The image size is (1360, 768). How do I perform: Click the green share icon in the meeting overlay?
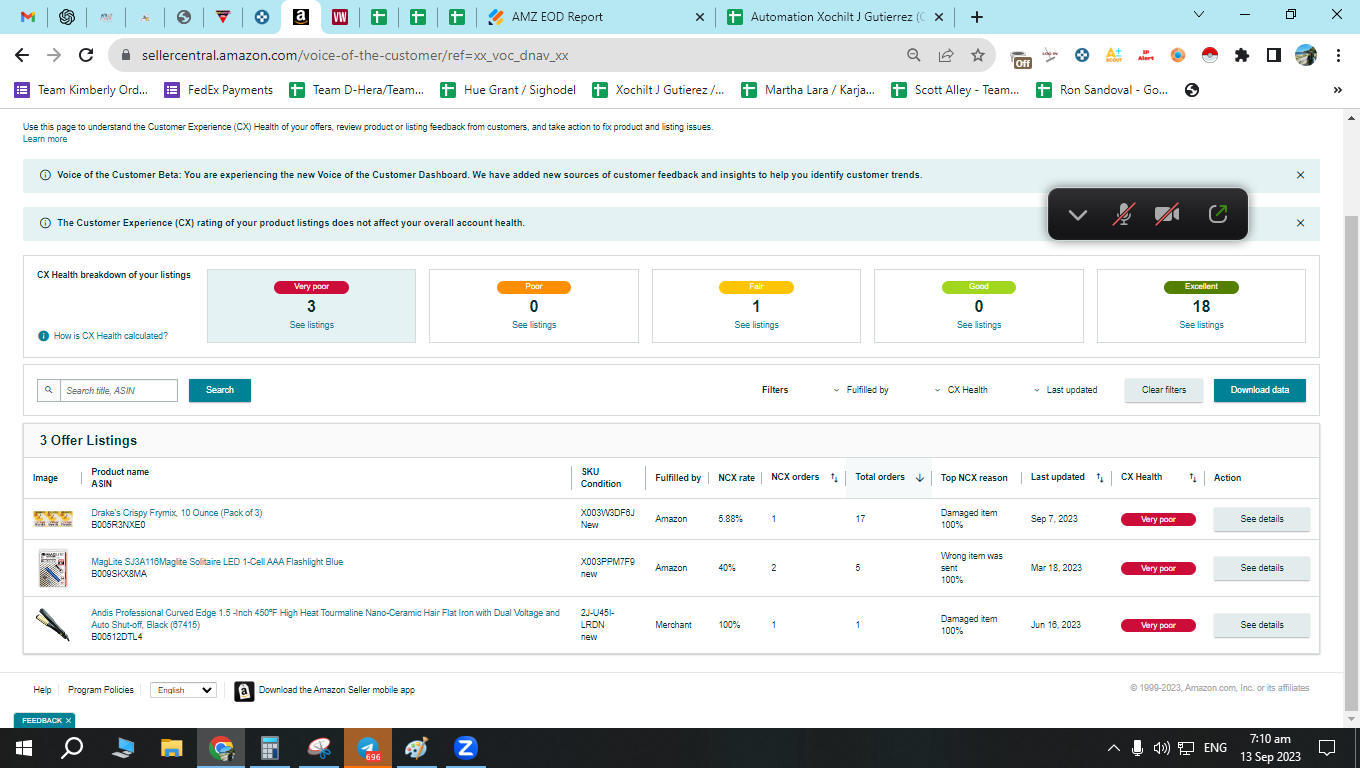[1218, 214]
